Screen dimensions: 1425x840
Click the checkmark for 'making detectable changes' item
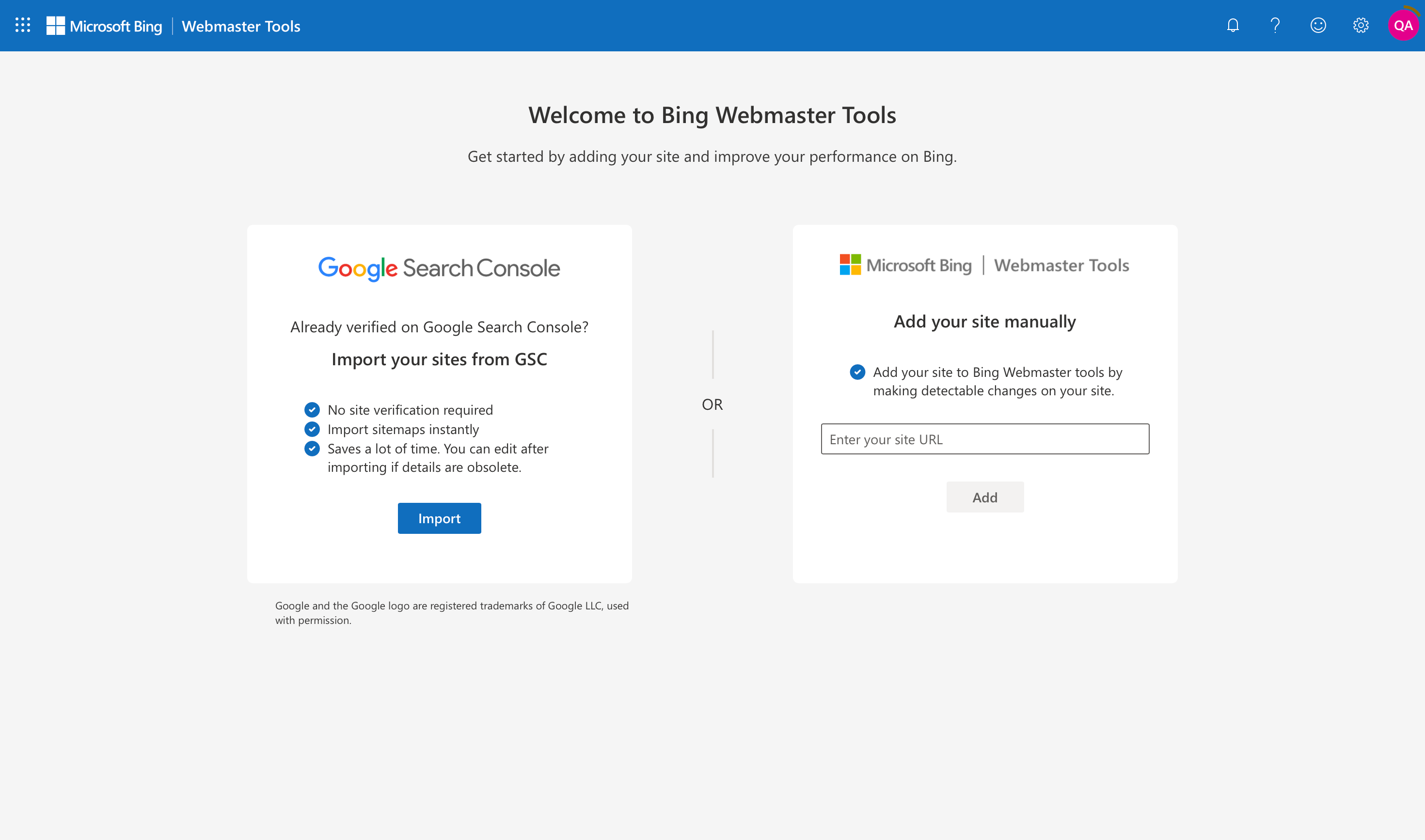coord(857,372)
